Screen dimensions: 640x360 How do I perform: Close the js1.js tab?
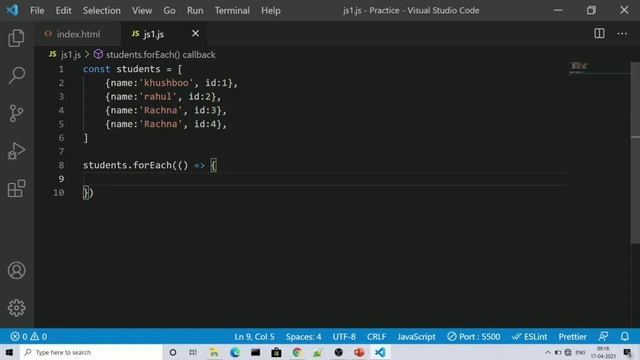196,33
